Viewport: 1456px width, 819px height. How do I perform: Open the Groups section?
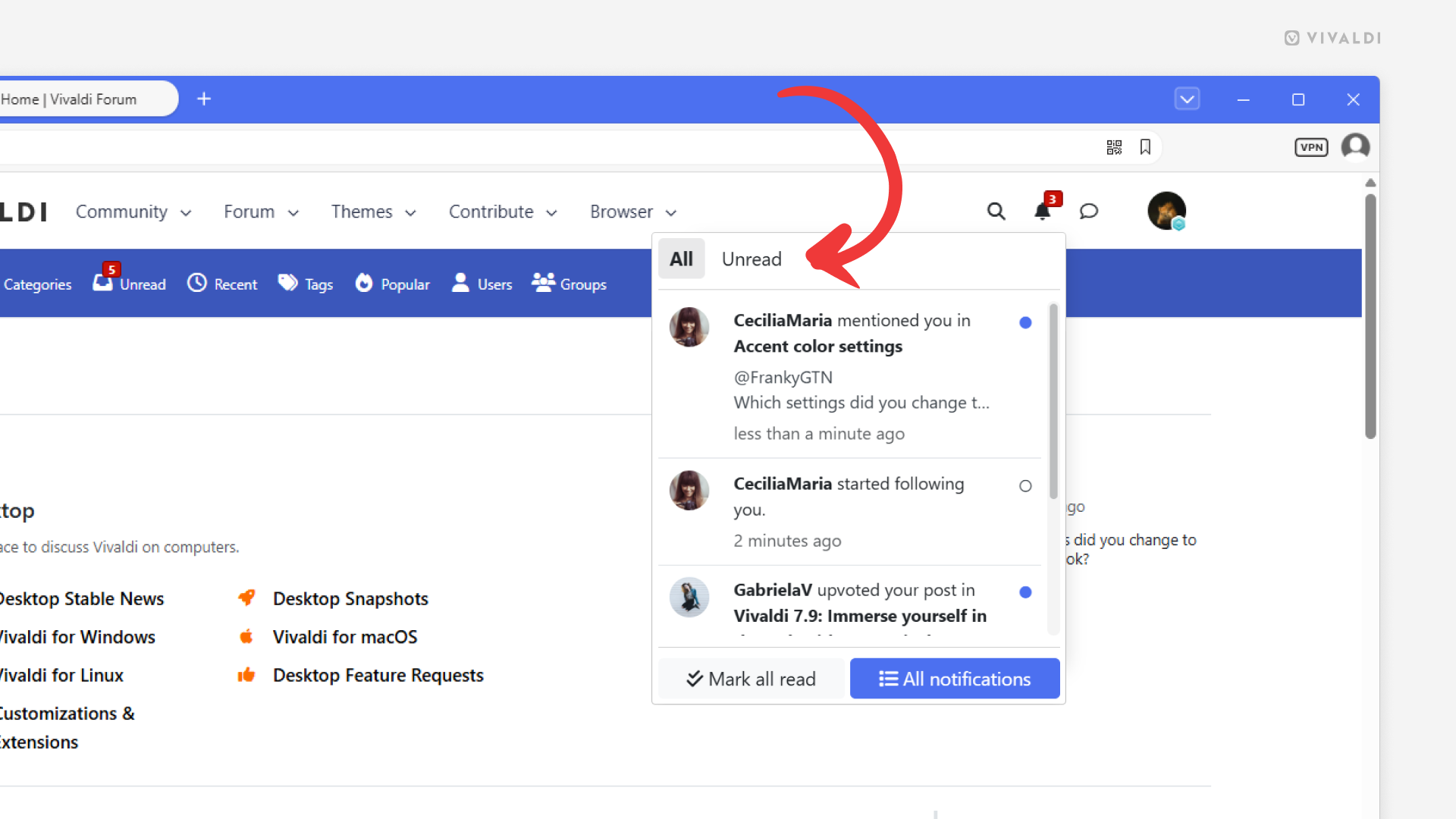[x=569, y=283]
